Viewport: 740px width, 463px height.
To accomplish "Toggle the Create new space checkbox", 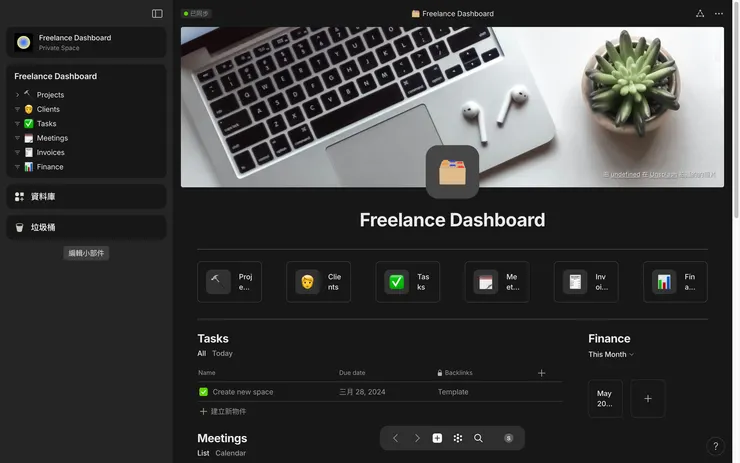I will click(203, 392).
